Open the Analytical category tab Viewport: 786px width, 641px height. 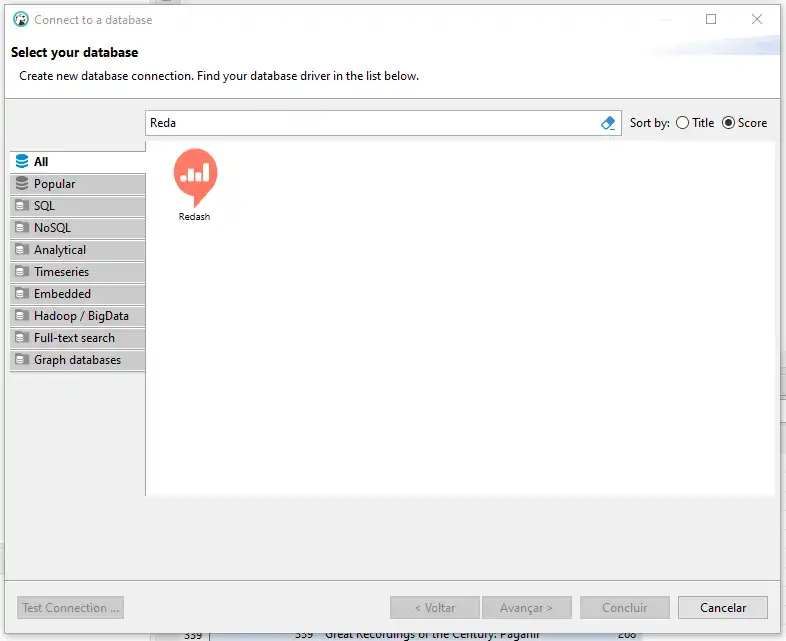point(78,250)
